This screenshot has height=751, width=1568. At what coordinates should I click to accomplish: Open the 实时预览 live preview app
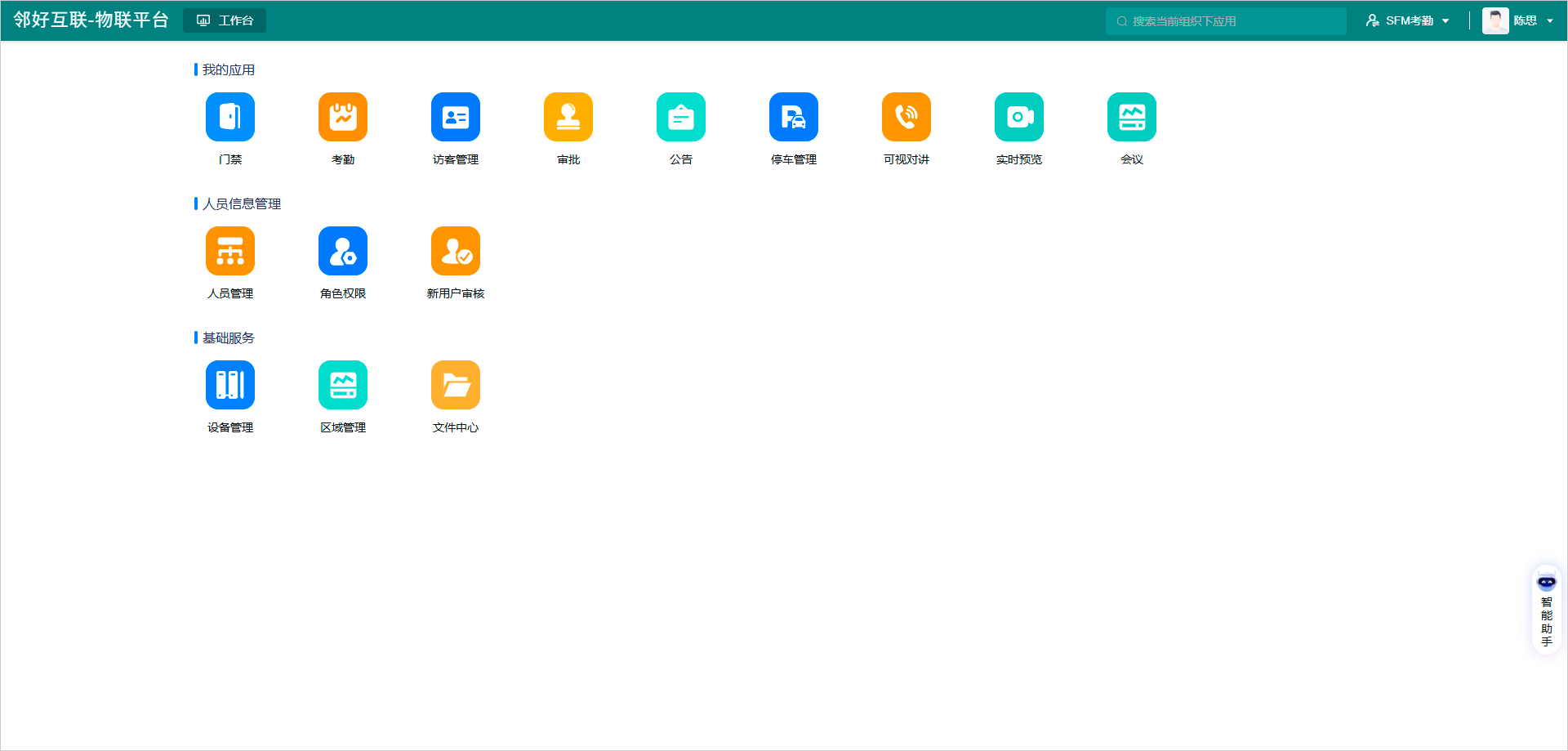(1018, 117)
